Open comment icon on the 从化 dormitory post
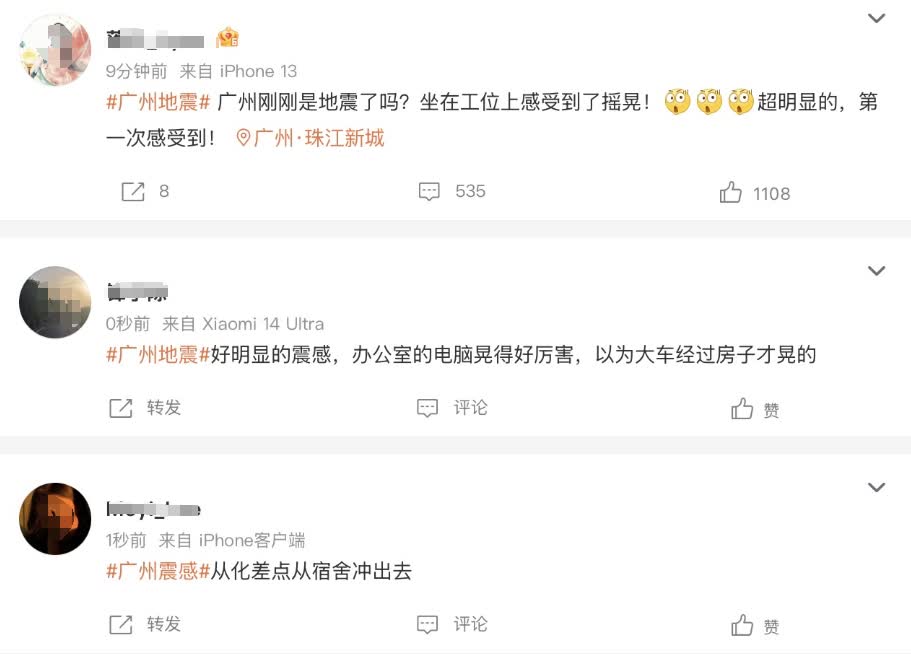 pos(428,624)
